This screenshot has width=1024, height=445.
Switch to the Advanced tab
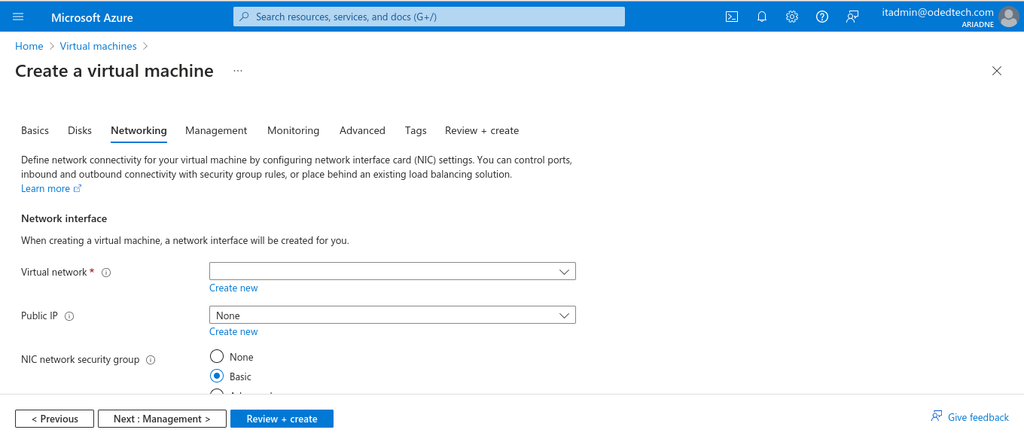tap(362, 131)
